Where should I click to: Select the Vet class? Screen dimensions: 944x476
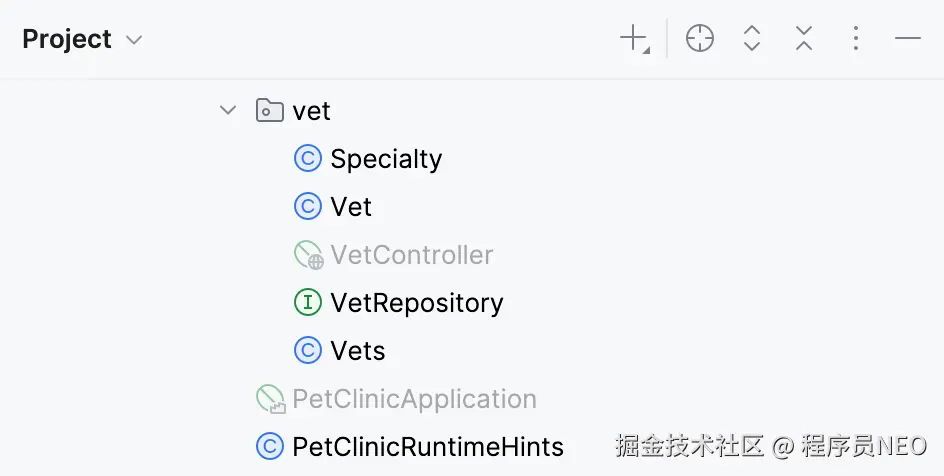tap(351, 207)
